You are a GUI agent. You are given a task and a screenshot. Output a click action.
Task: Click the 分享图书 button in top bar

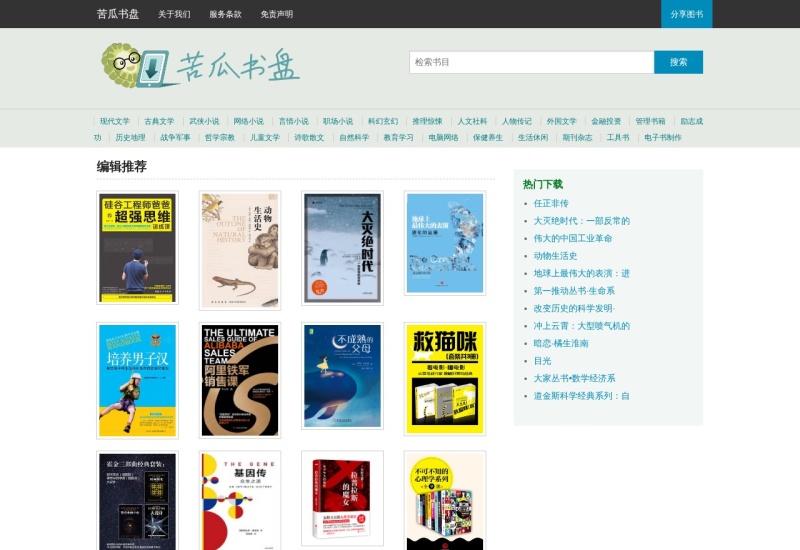coord(686,14)
